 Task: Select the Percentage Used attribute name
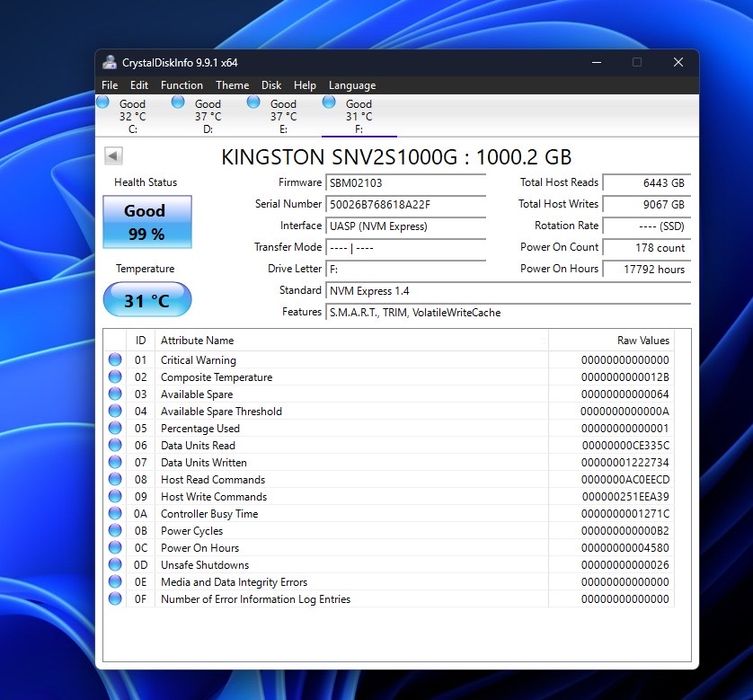pos(200,428)
